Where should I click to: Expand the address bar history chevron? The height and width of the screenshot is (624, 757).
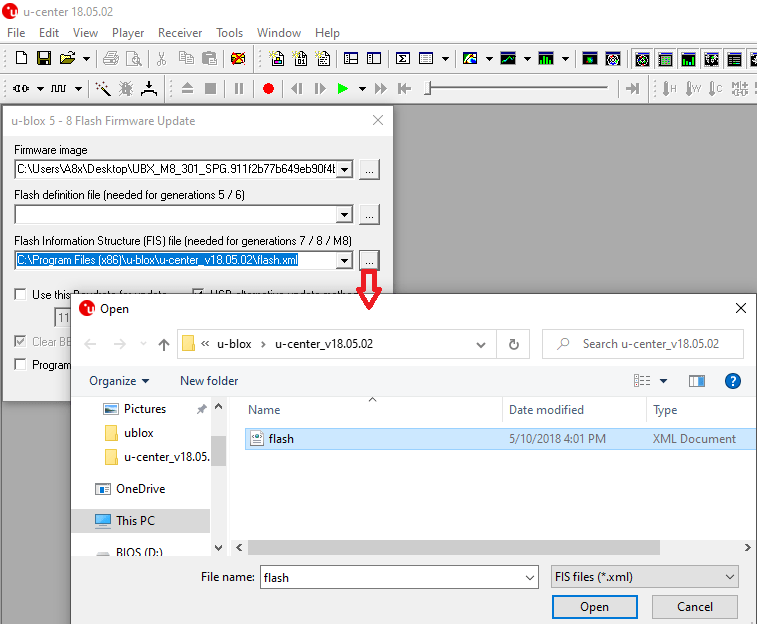click(x=481, y=345)
